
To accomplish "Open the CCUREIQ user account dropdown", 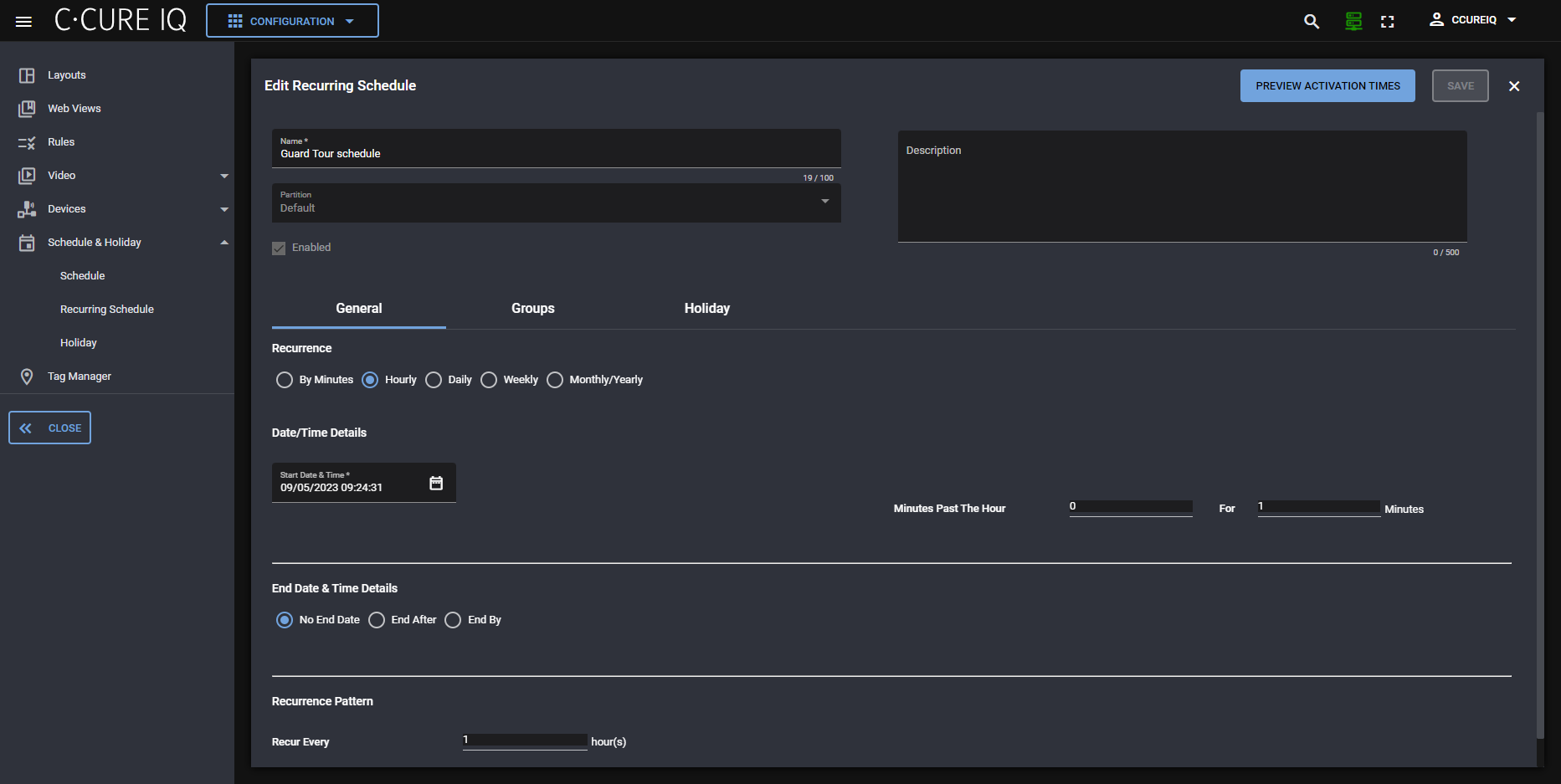I will (x=1473, y=20).
